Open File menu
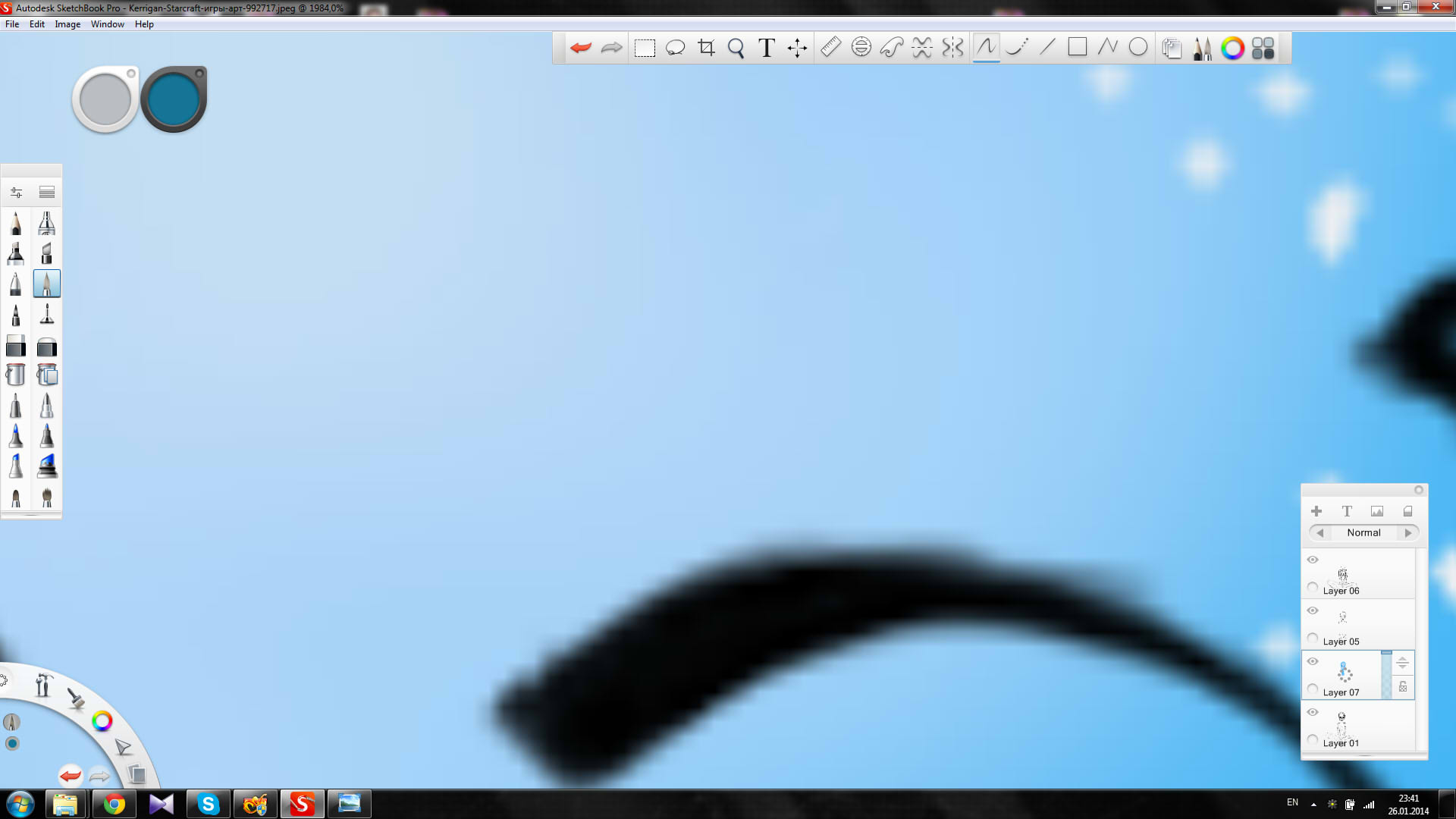1456x819 pixels. pos(12,24)
